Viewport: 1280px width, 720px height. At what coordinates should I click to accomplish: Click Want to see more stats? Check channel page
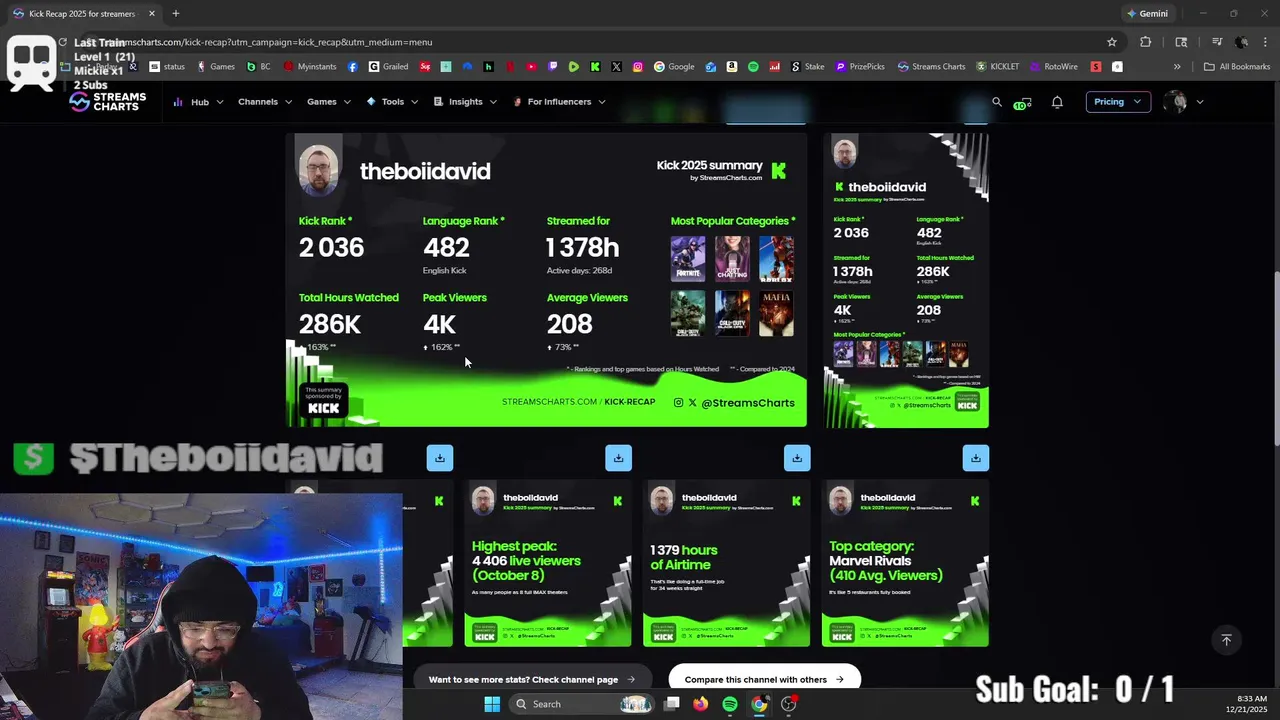pyautogui.click(x=531, y=679)
